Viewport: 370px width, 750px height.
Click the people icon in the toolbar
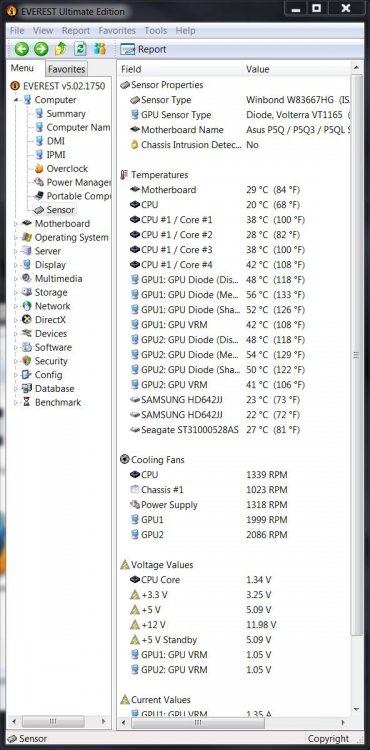(x=100, y=49)
